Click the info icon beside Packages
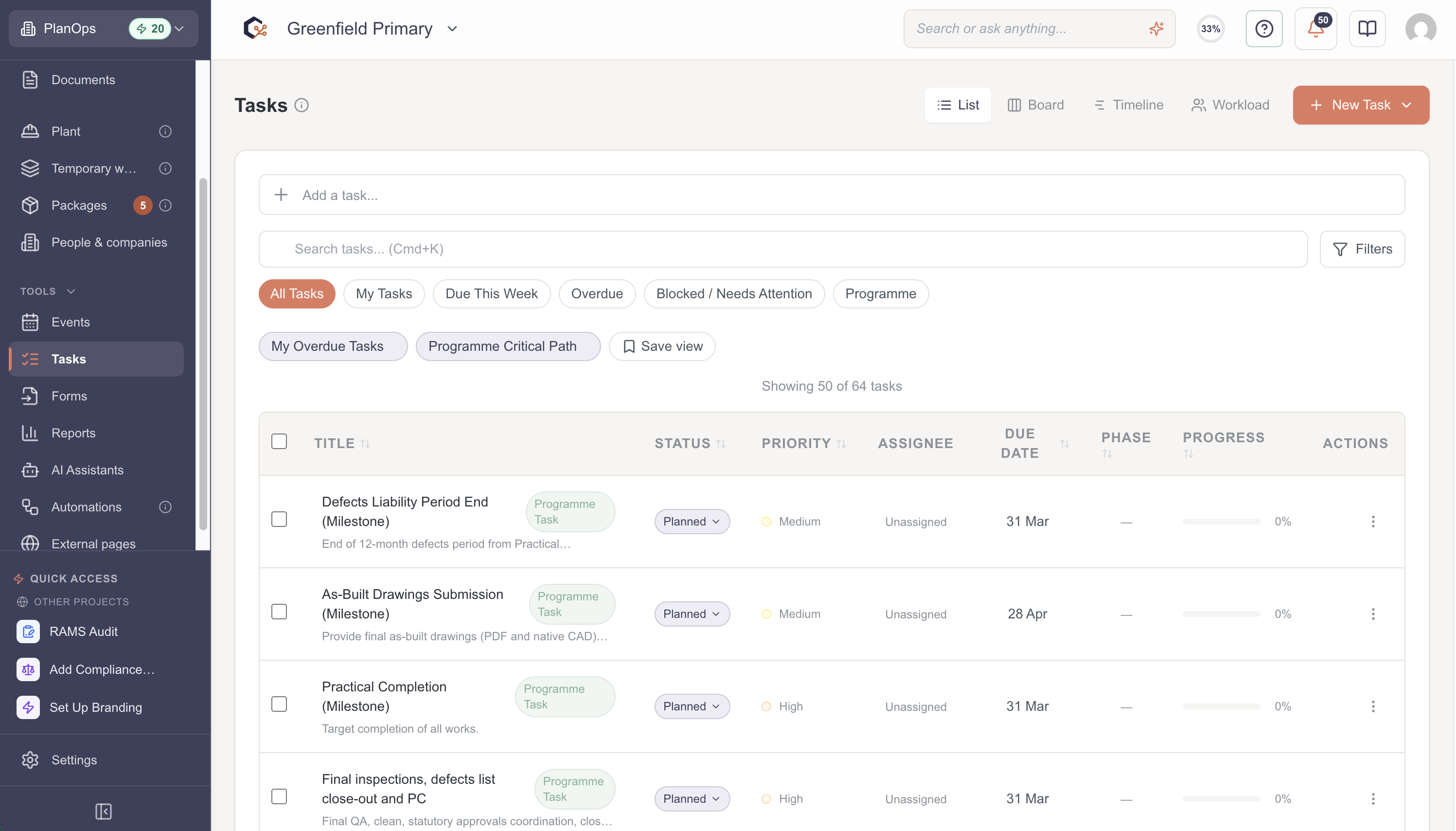Viewport: 1456px width, 831px height. (x=165, y=205)
